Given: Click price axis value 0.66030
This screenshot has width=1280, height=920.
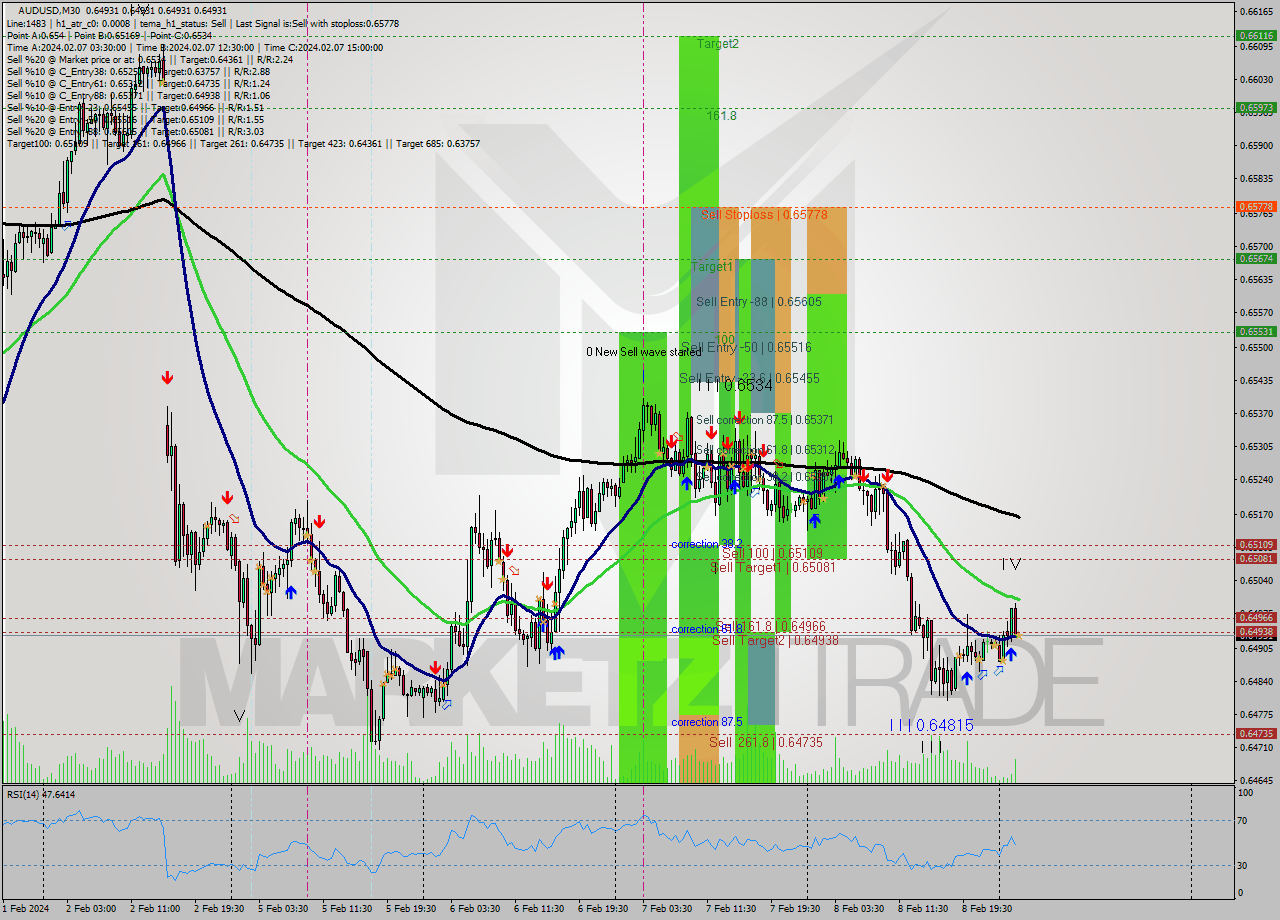Looking at the screenshot, I should (x=1257, y=79).
